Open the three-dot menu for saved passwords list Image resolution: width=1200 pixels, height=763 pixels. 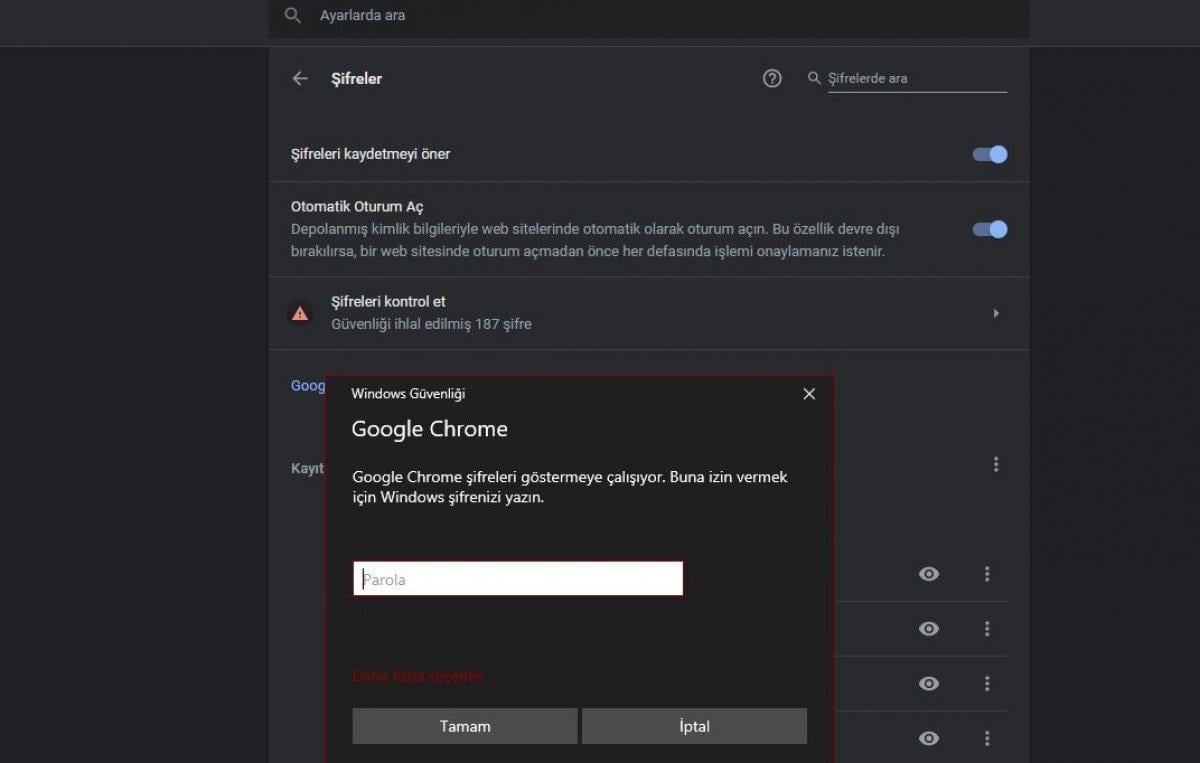click(996, 464)
